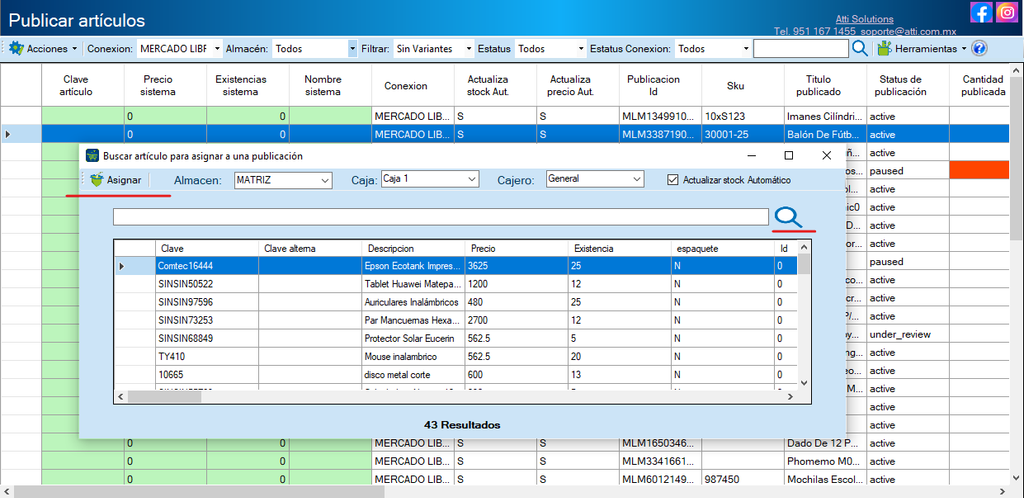The image size is (1024, 498).
Task: Expand the Estatus Todos dropdown
Action: click(581, 48)
